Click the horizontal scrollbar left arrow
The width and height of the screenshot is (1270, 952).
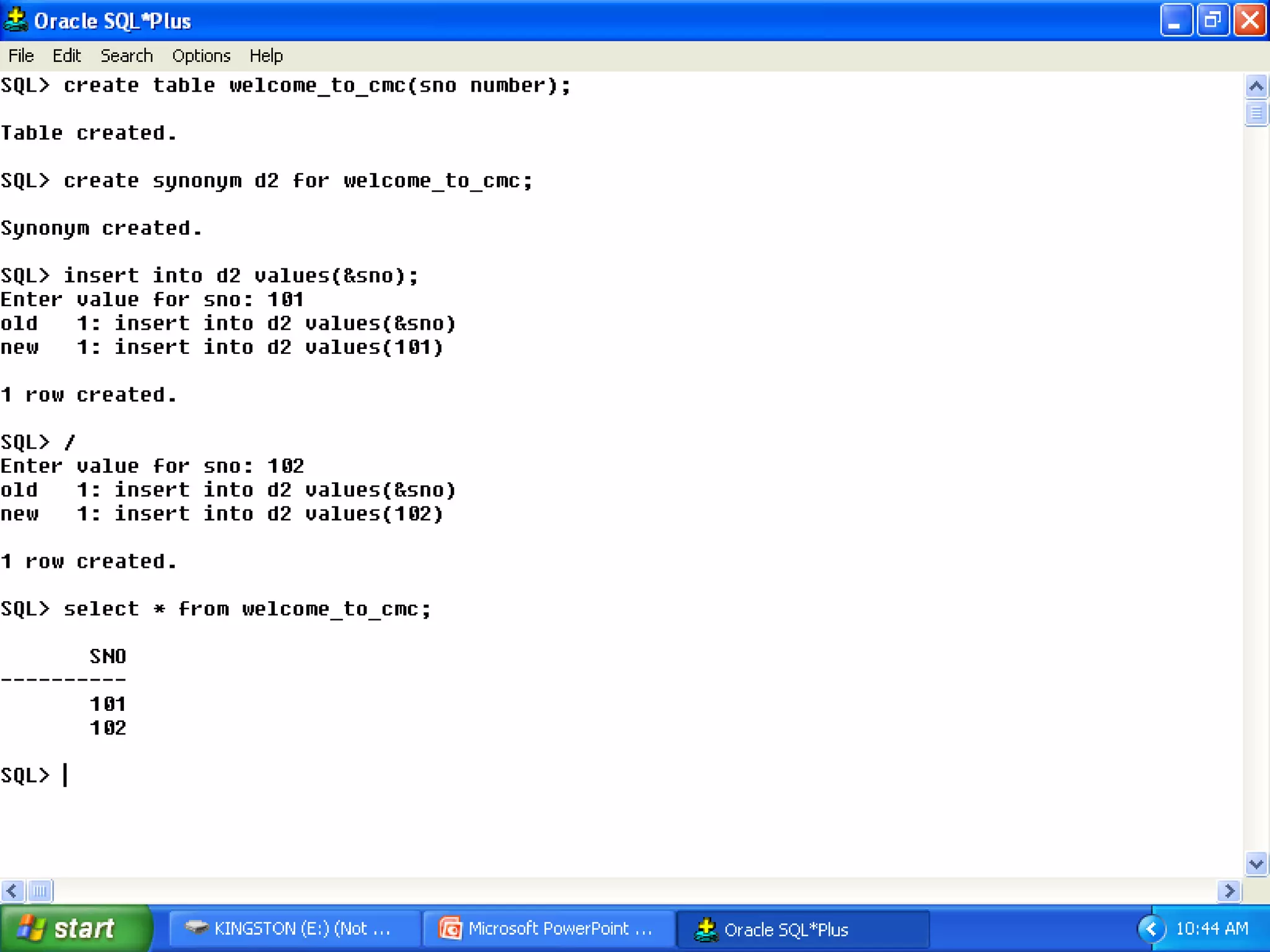point(12,891)
